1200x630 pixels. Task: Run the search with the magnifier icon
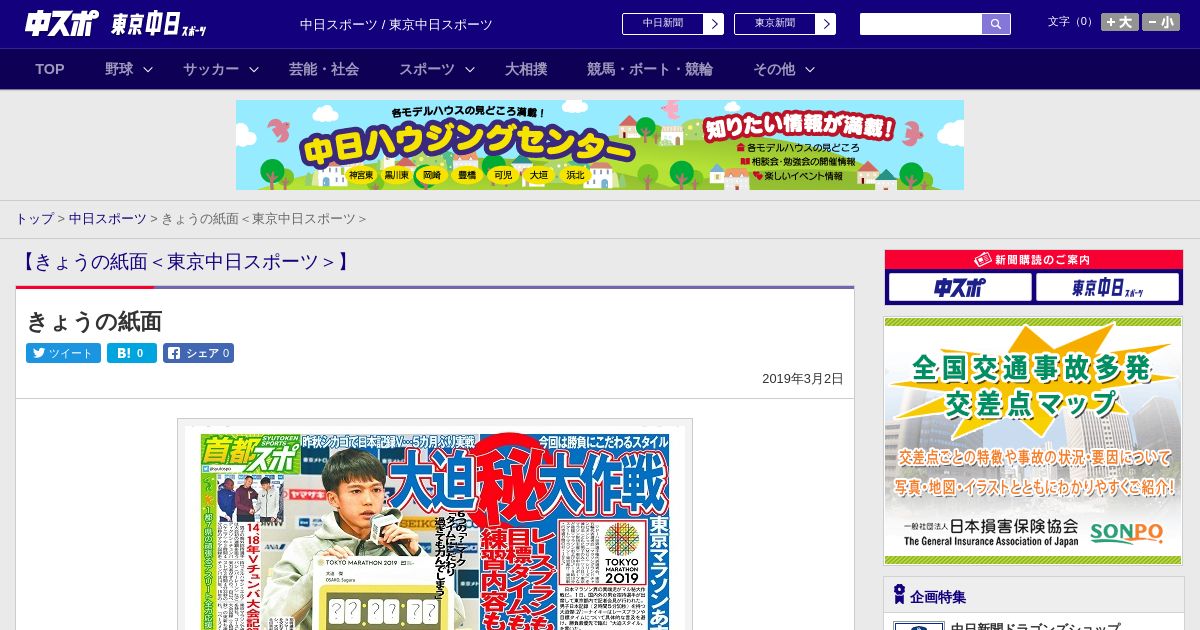[x=996, y=24]
